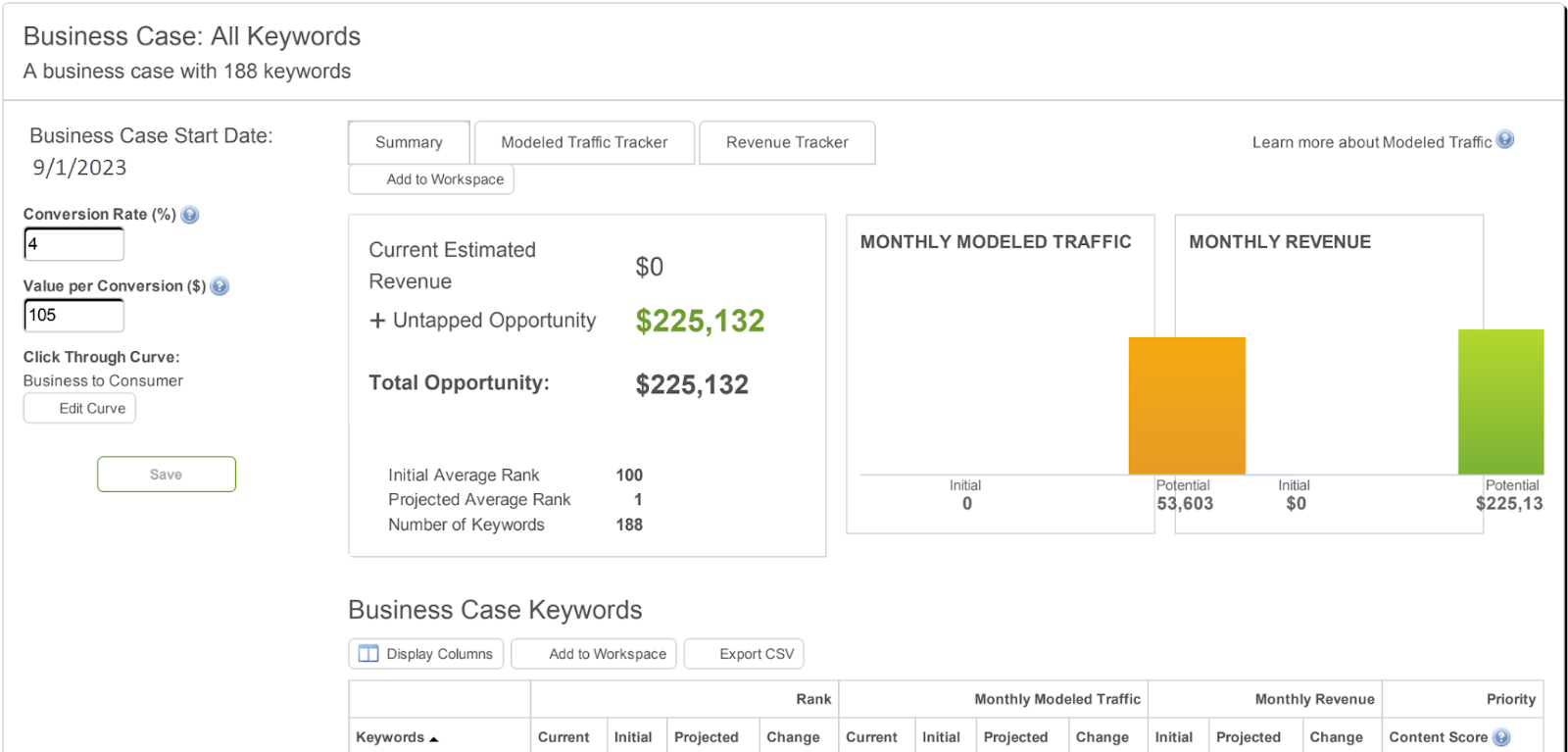Open help icon after Learn more about Modeled Traffic

coord(1505,140)
